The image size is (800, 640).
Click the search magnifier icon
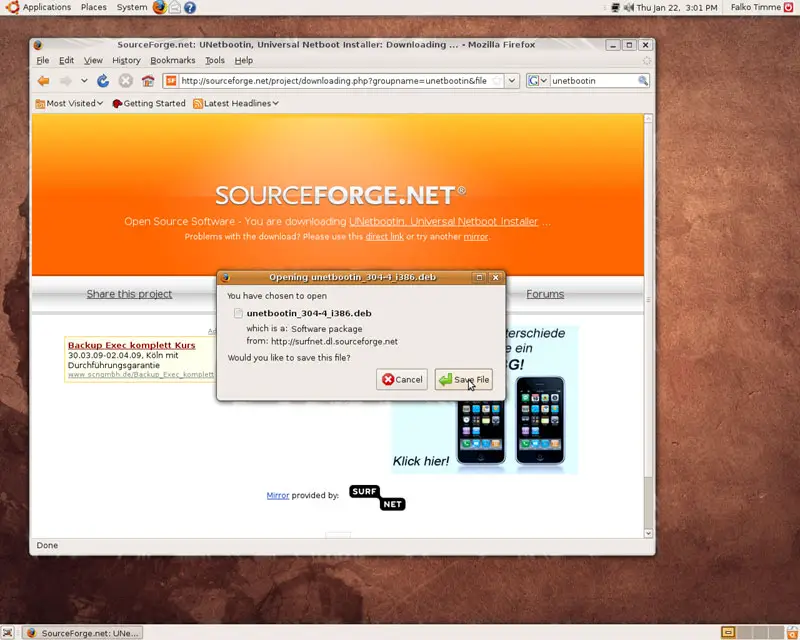click(x=643, y=81)
